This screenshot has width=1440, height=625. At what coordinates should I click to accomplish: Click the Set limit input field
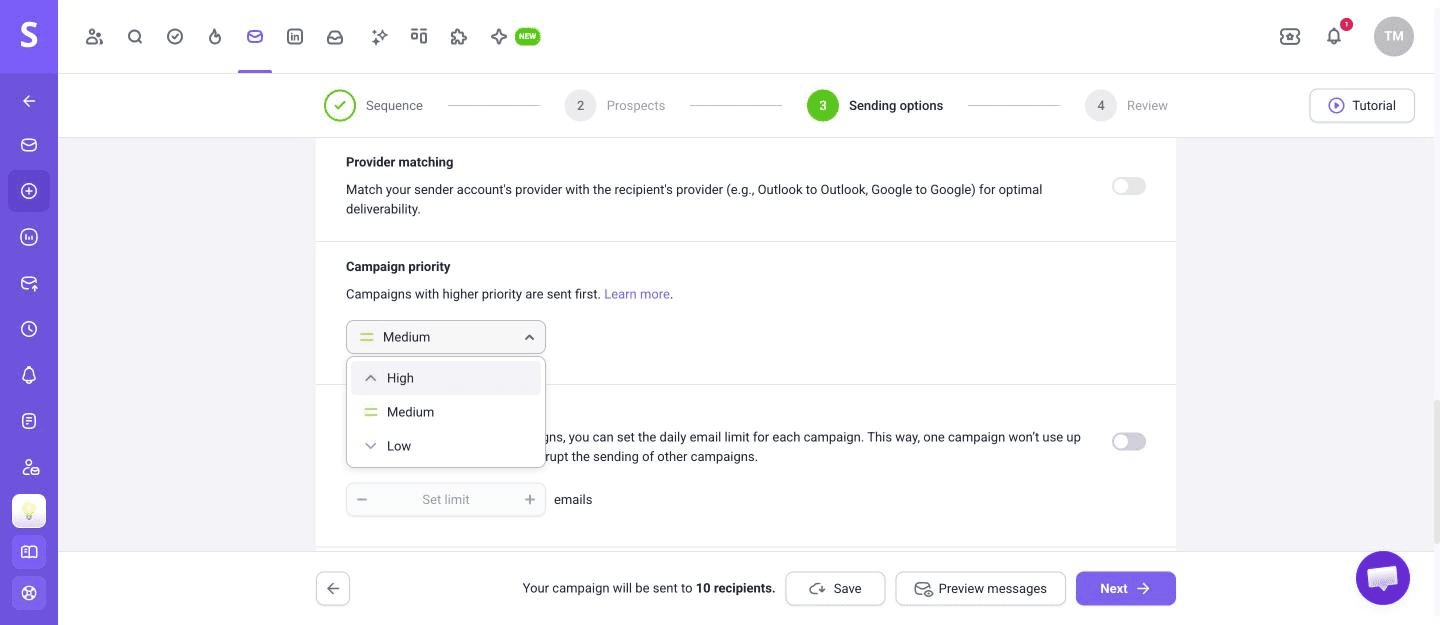tap(446, 500)
